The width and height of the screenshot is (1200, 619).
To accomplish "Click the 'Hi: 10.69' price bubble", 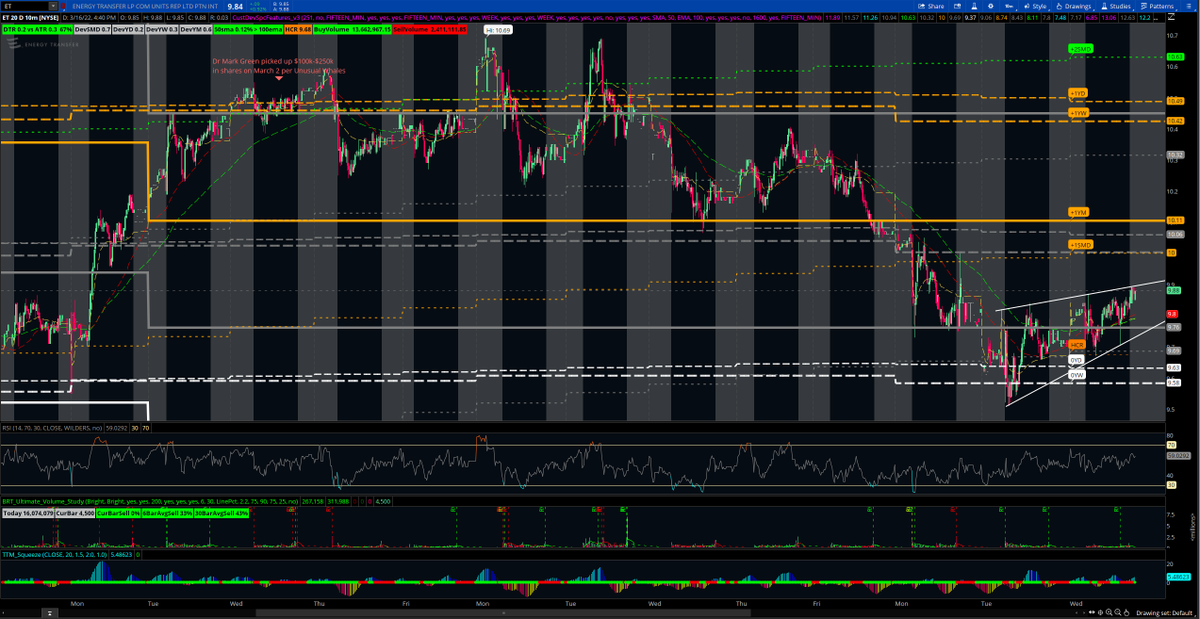I will point(497,30).
